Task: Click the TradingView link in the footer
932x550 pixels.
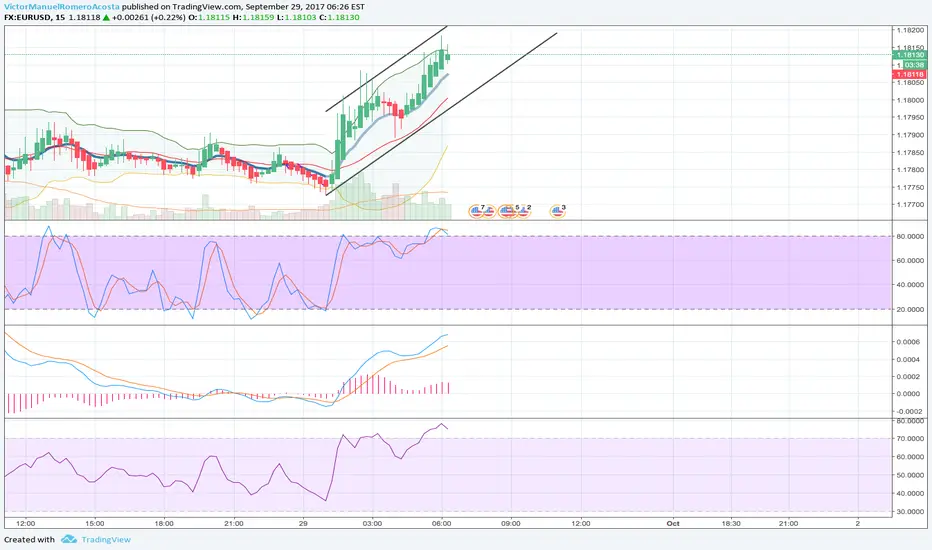Action: (106, 540)
